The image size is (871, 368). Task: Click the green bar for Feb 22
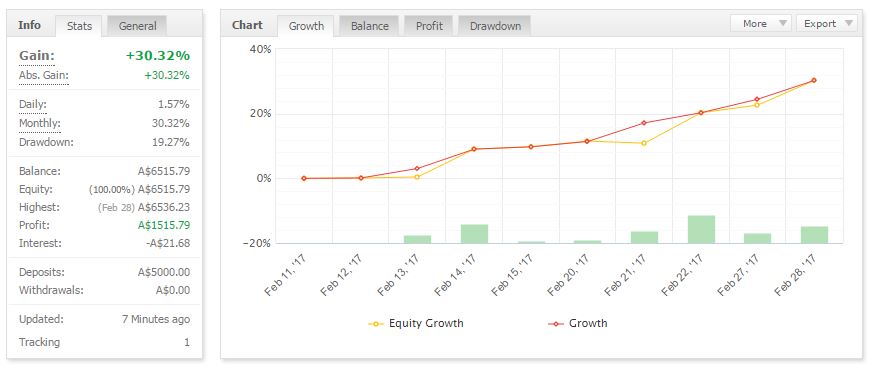pos(701,229)
